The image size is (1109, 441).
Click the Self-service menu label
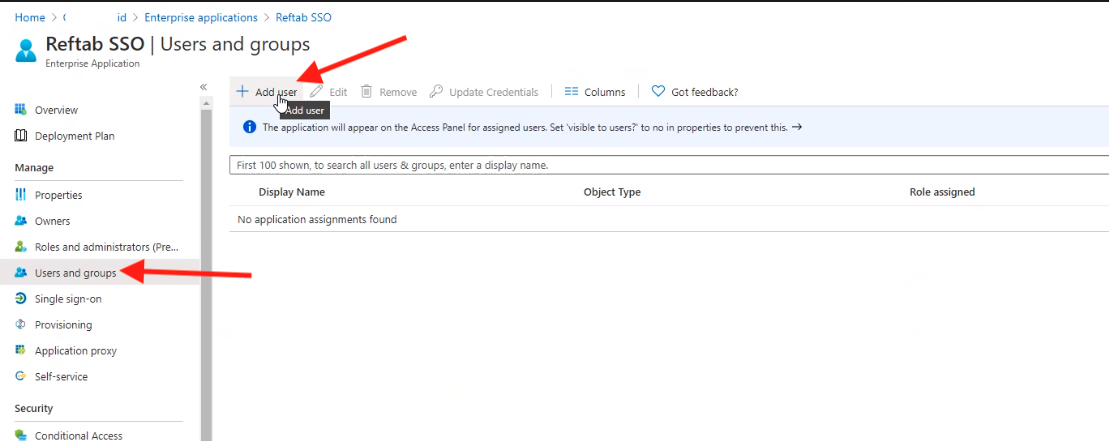62,377
